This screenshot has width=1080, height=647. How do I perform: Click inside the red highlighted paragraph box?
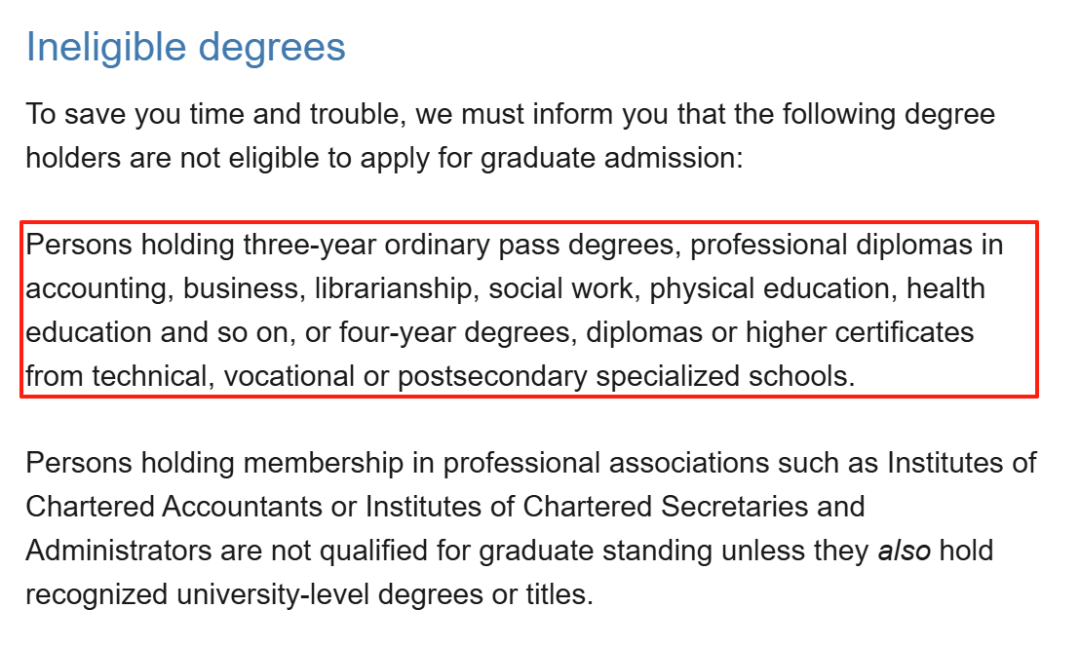529,309
